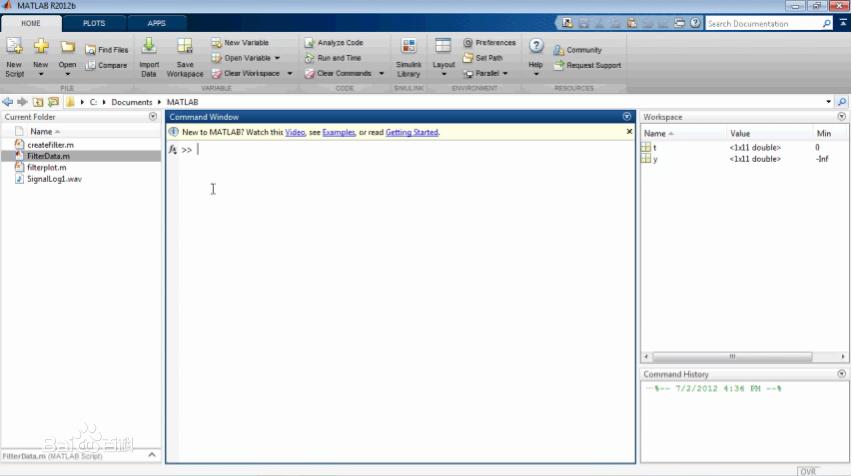Click the Compare files icon

[91, 65]
